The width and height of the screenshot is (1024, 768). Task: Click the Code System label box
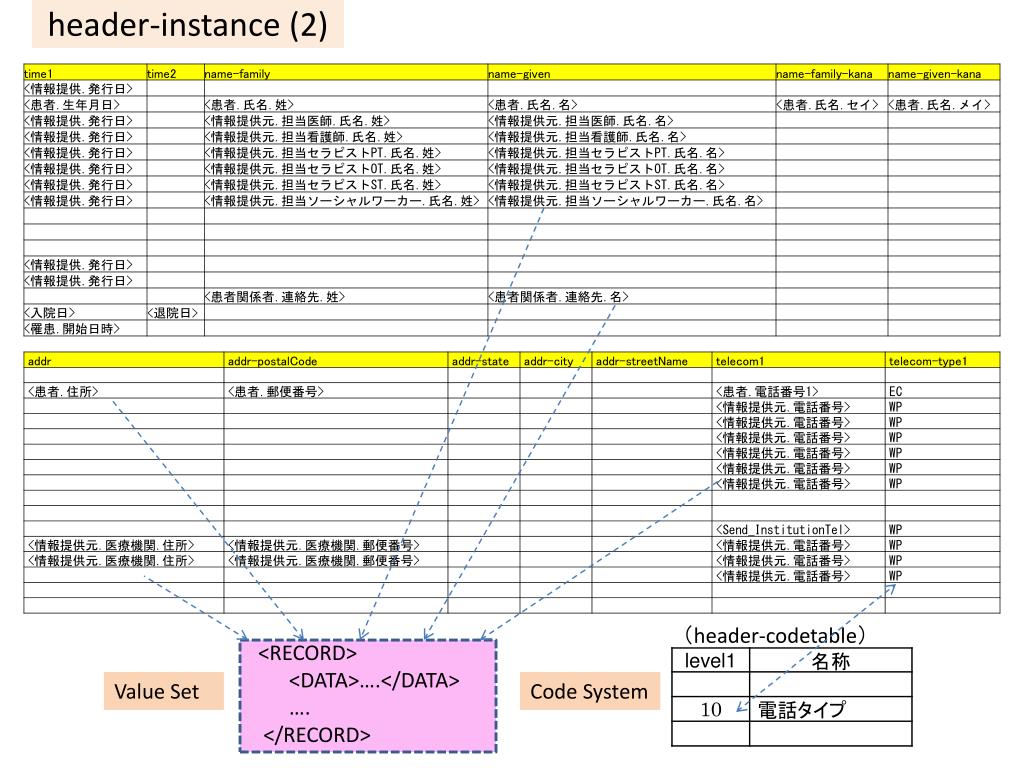pos(589,691)
